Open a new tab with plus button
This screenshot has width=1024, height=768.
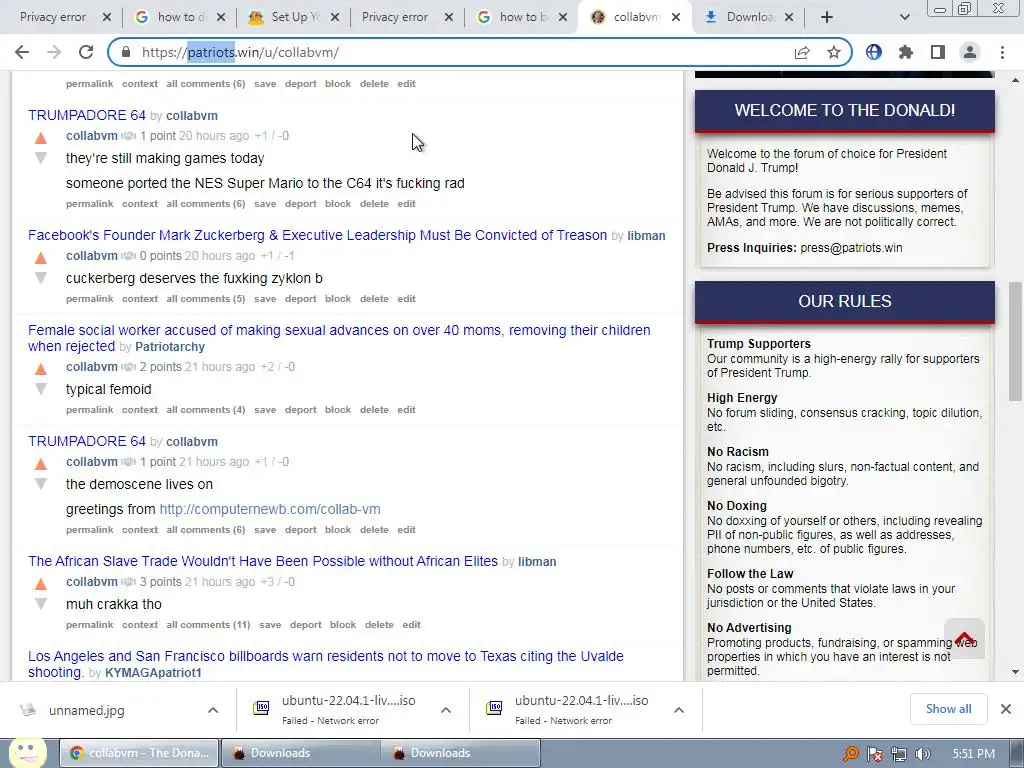click(827, 17)
